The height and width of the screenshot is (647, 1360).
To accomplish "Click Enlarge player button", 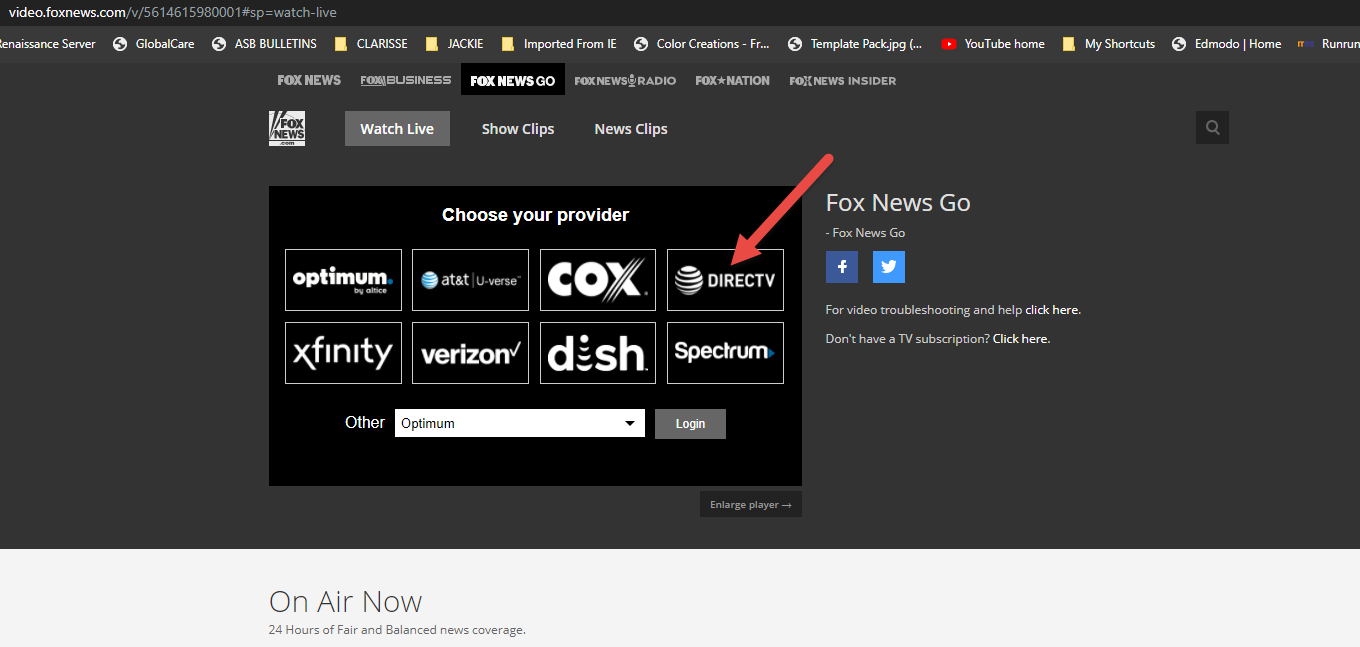I will pyautogui.click(x=751, y=505).
